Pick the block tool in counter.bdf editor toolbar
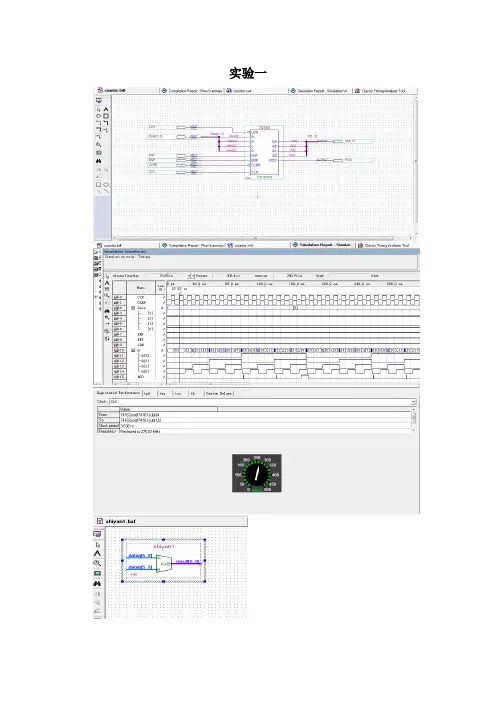496x702 pixels. [106, 116]
